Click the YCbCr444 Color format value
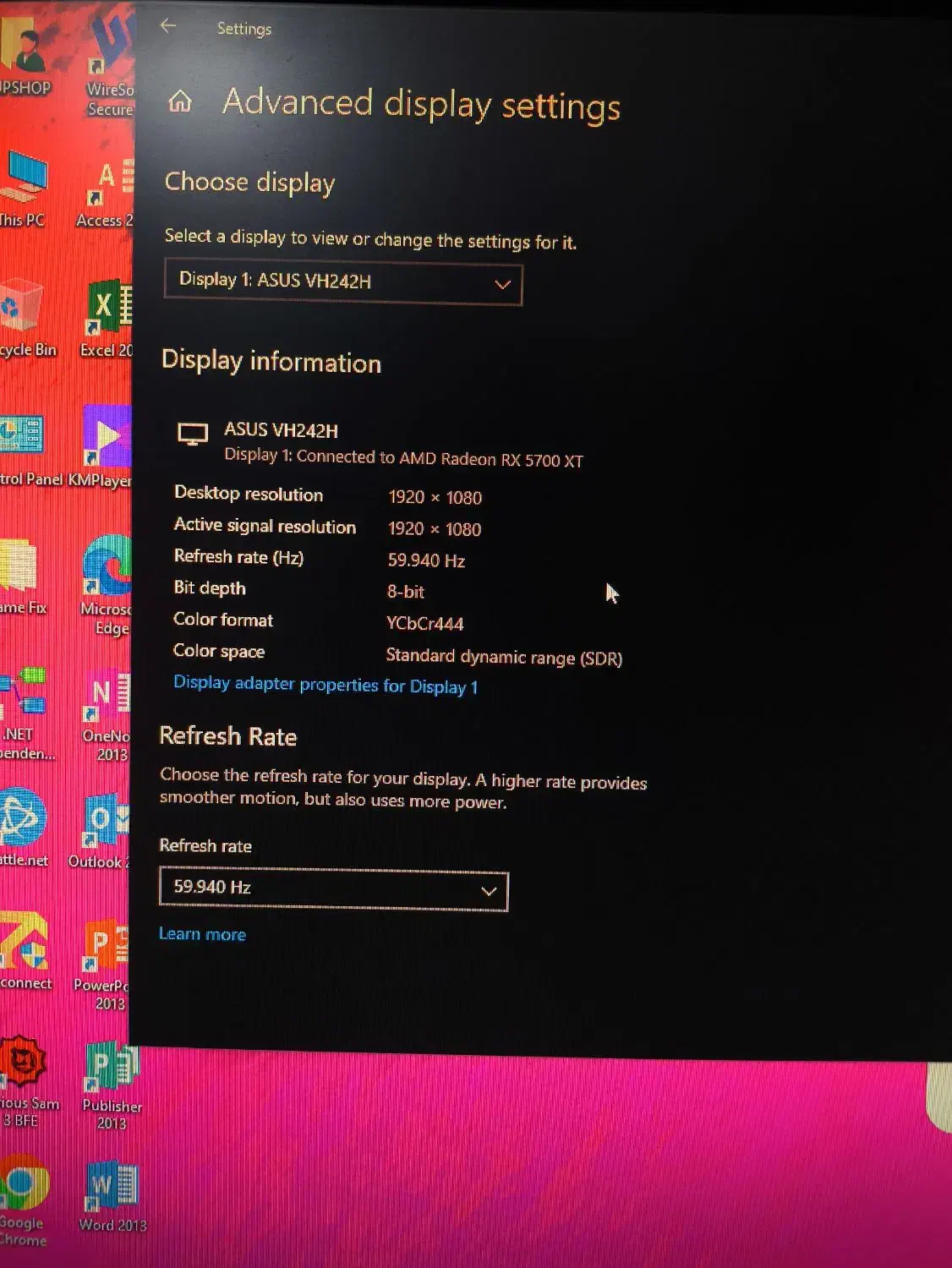 click(x=424, y=624)
